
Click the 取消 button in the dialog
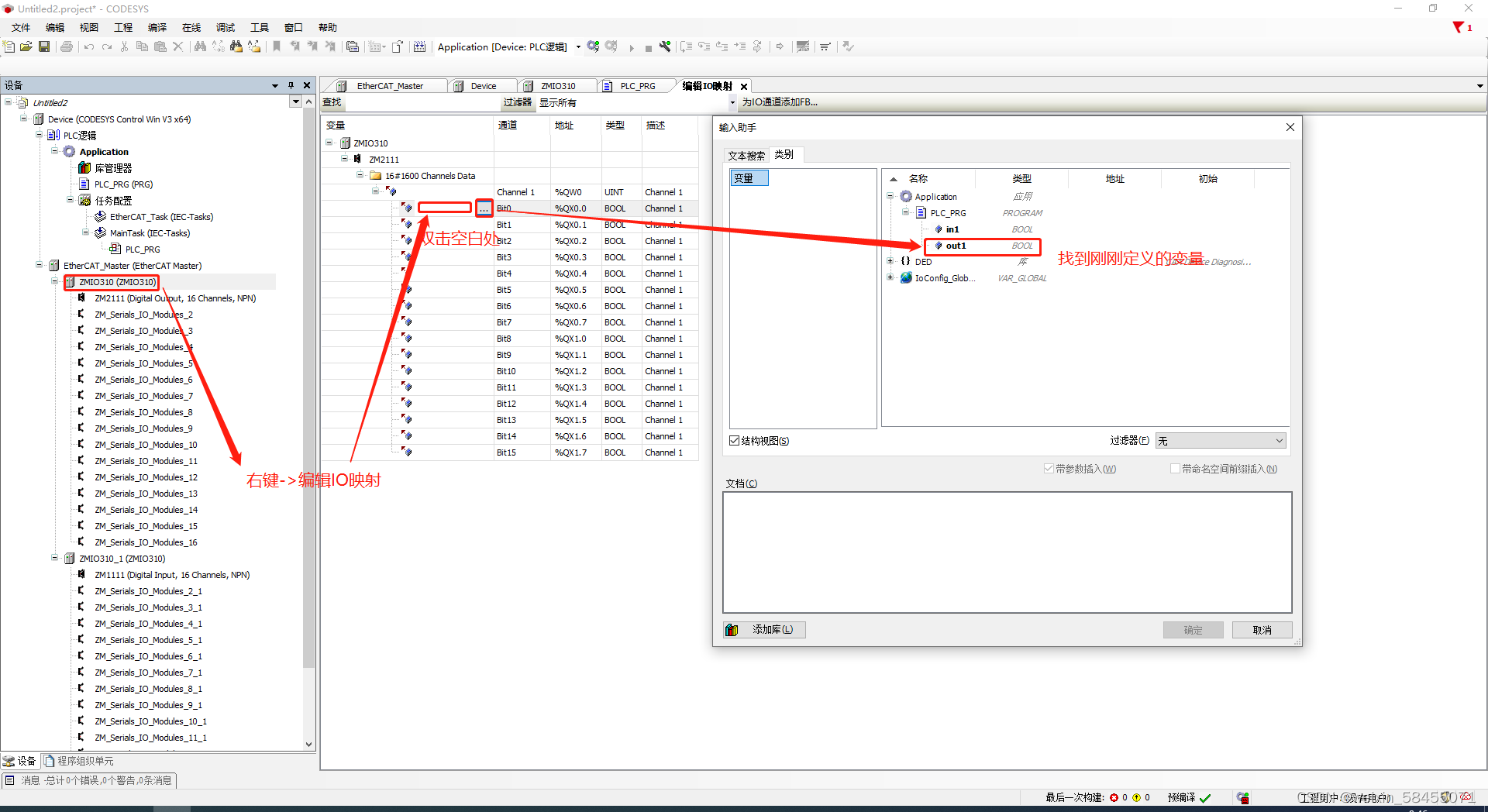[x=1262, y=629]
